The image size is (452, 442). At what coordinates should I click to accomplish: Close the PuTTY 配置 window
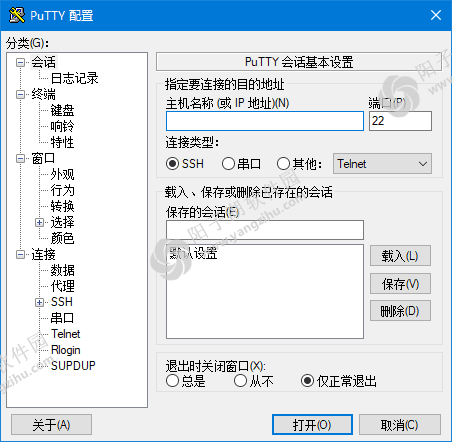(436, 15)
